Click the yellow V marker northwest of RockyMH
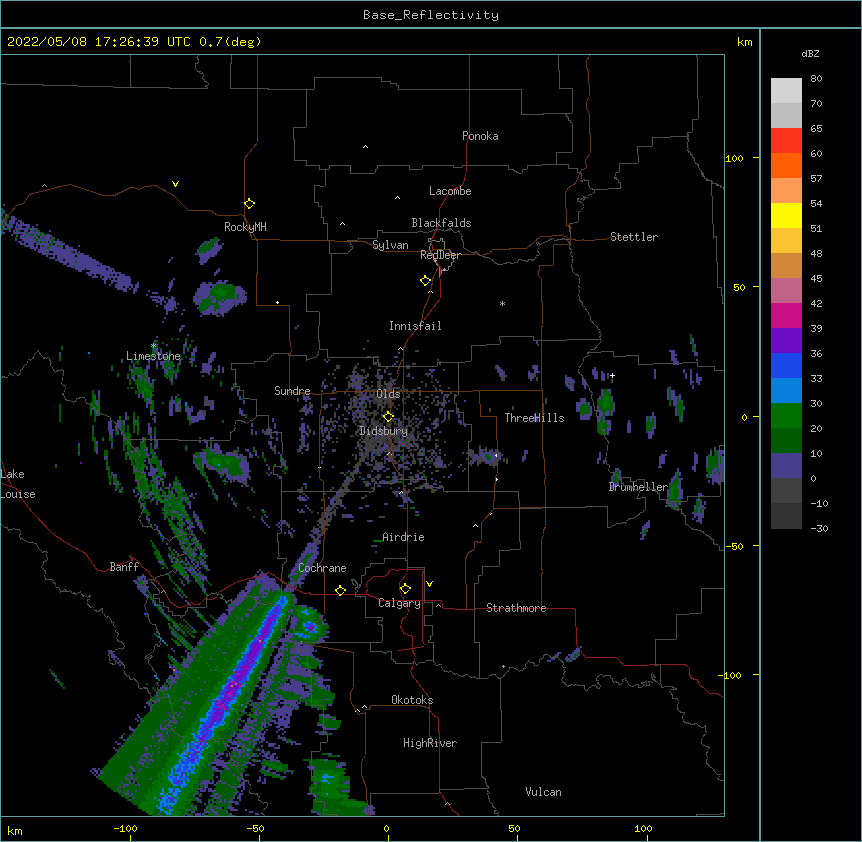 point(175,184)
